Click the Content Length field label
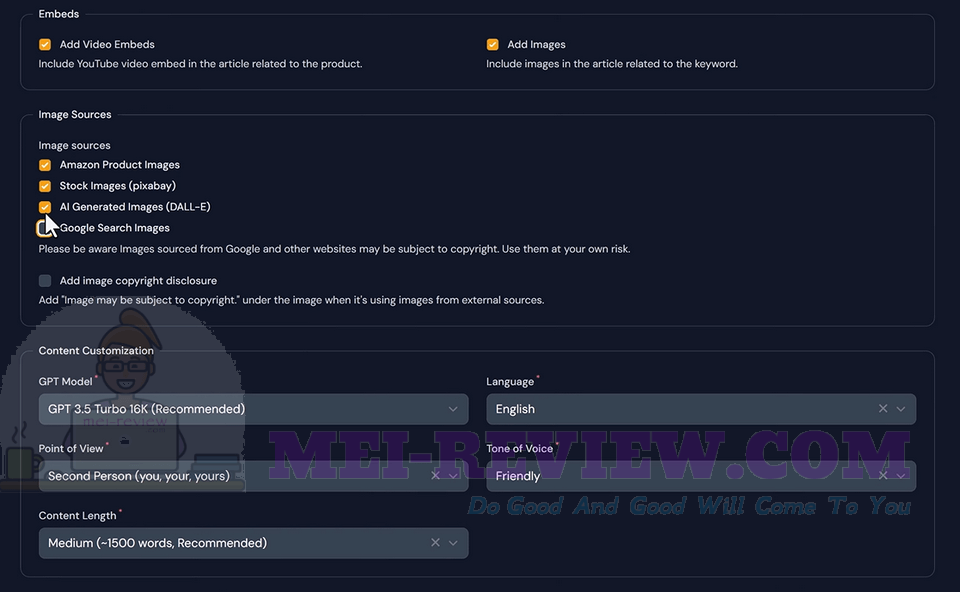This screenshot has width=960, height=592. pyautogui.click(x=77, y=515)
